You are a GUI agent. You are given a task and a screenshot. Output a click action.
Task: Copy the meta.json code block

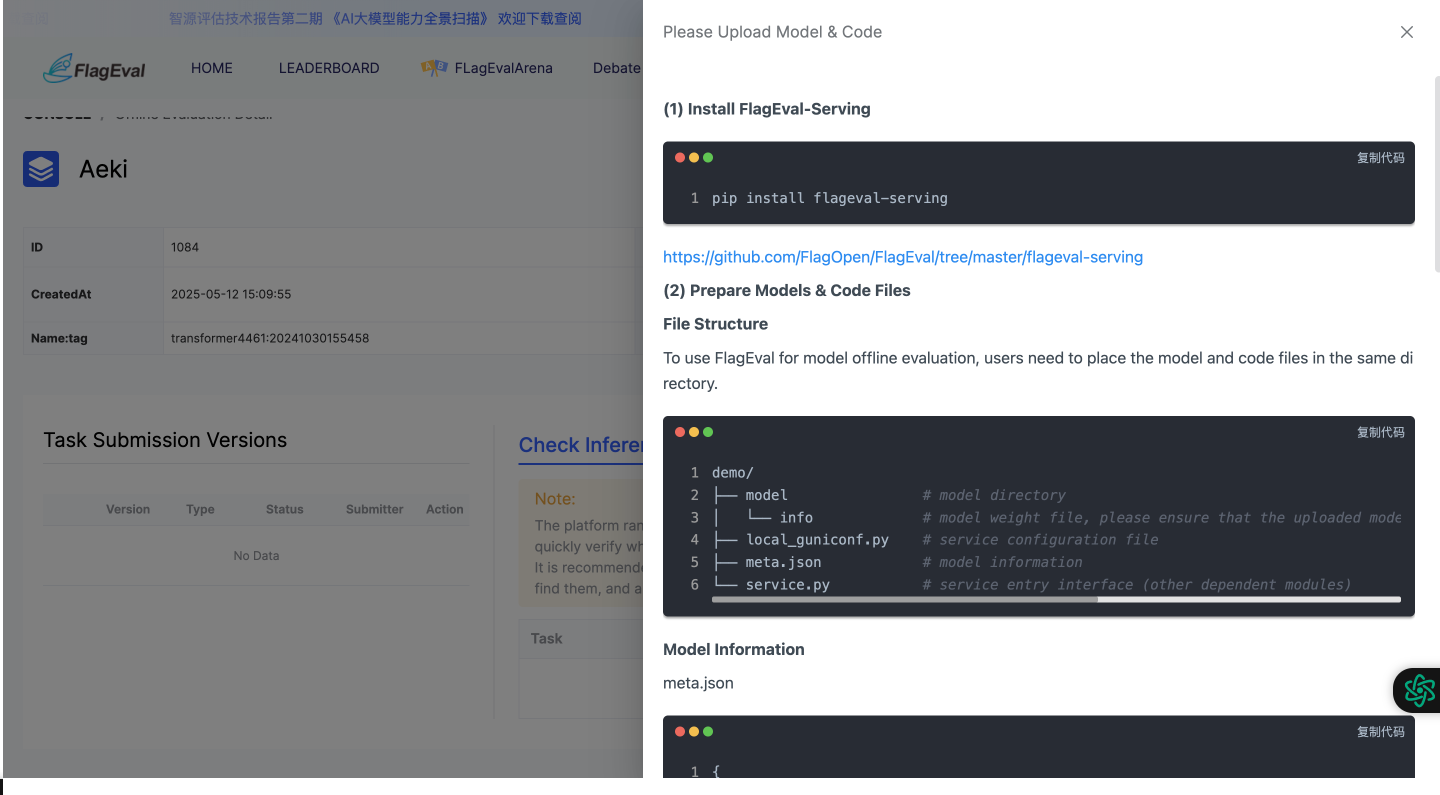[1380, 731]
